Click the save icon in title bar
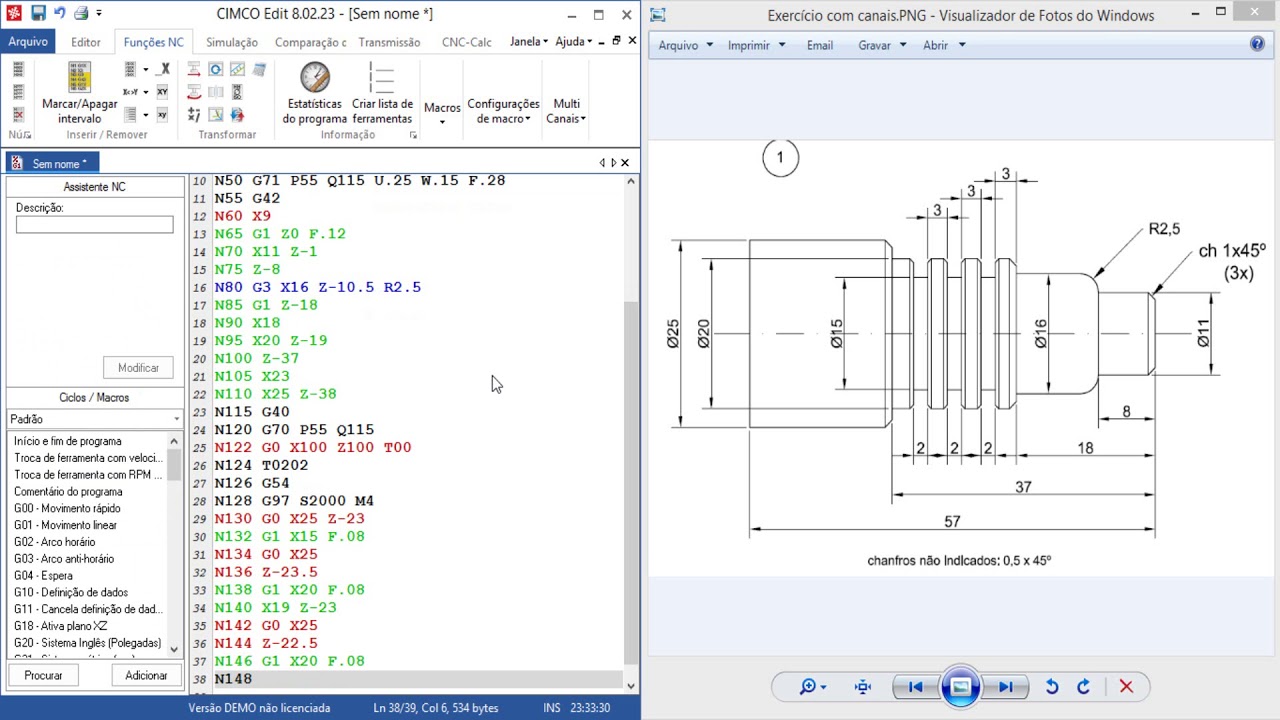The image size is (1280, 720). pyautogui.click(x=38, y=13)
